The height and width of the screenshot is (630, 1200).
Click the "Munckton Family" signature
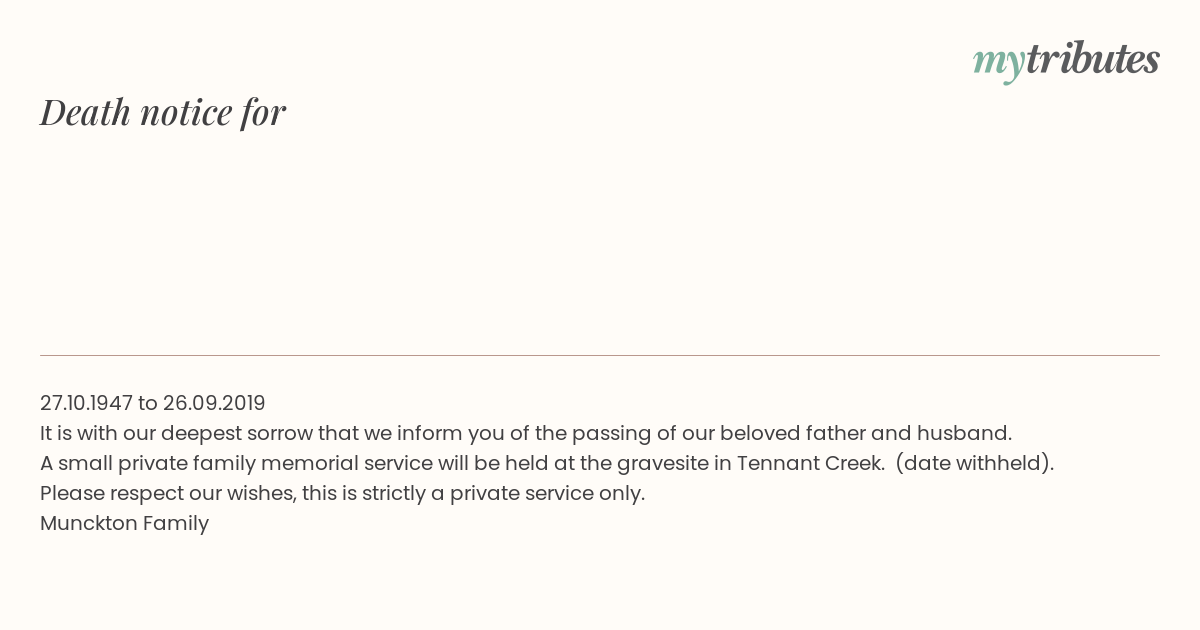124,523
